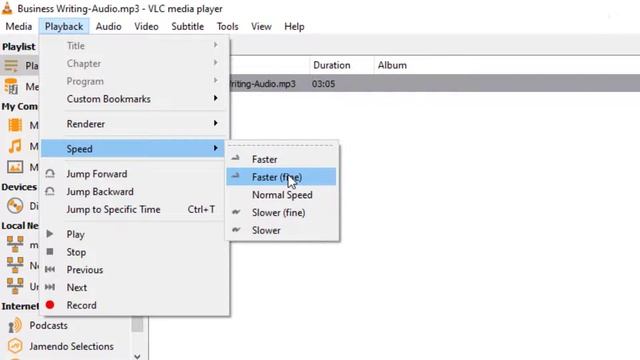Viewport: 640px width, 360px height.
Task: Choose Slower (fine) speed option
Action: tap(282, 212)
